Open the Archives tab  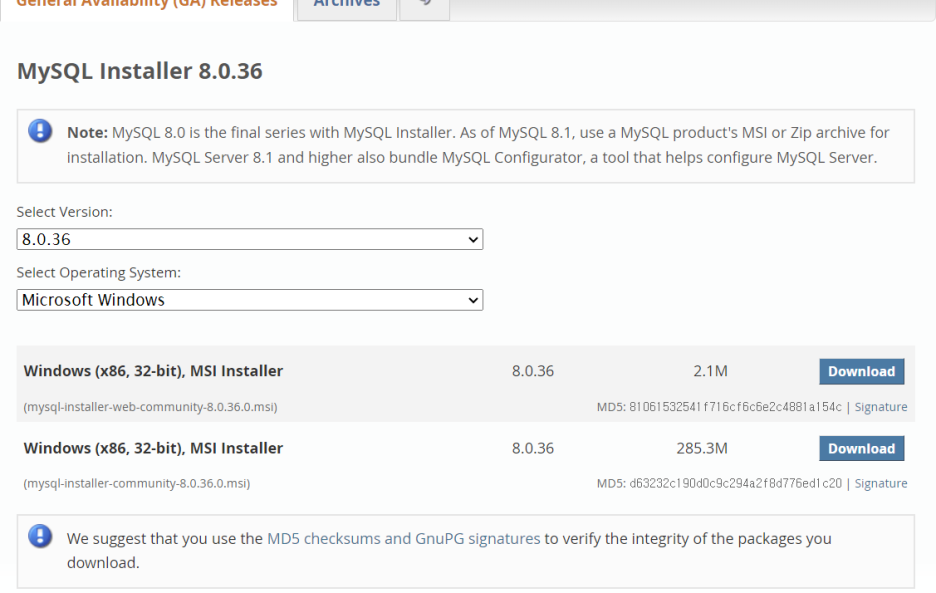[347, 5]
